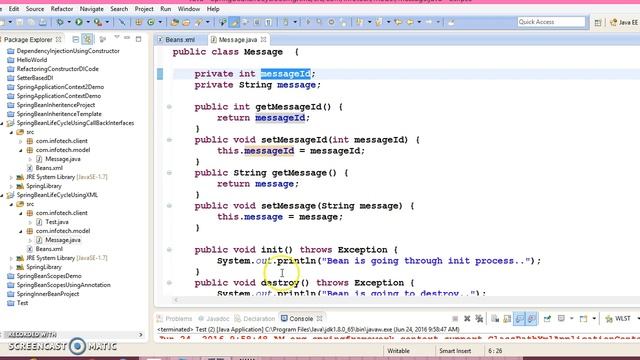Select SpringInnerBeanProject in Package Explorer
This screenshot has width=640, height=360.
48,294
